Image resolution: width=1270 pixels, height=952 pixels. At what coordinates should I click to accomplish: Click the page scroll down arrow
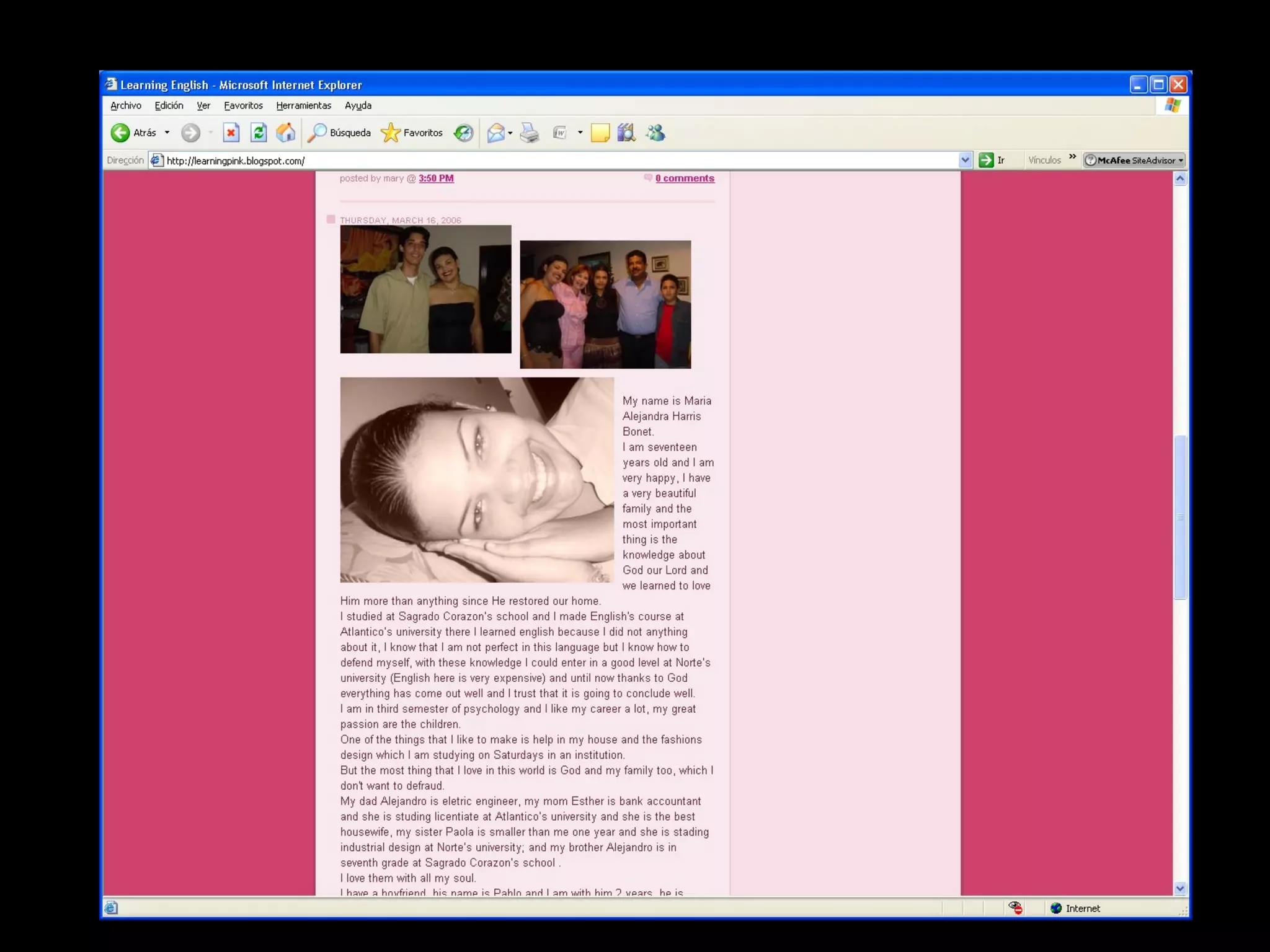tap(1180, 888)
